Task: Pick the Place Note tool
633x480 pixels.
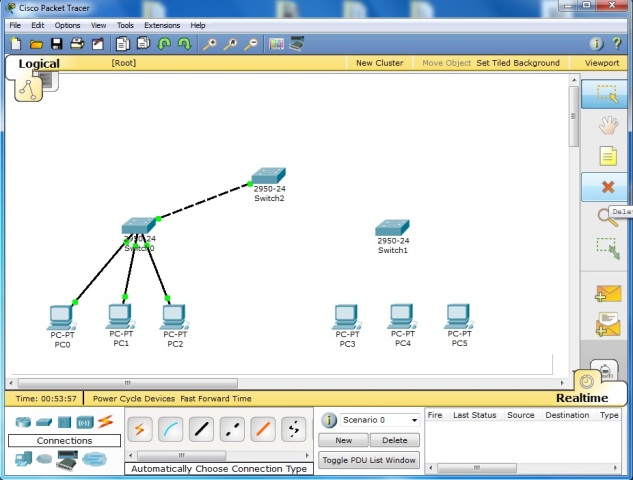Action: click(x=607, y=156)
